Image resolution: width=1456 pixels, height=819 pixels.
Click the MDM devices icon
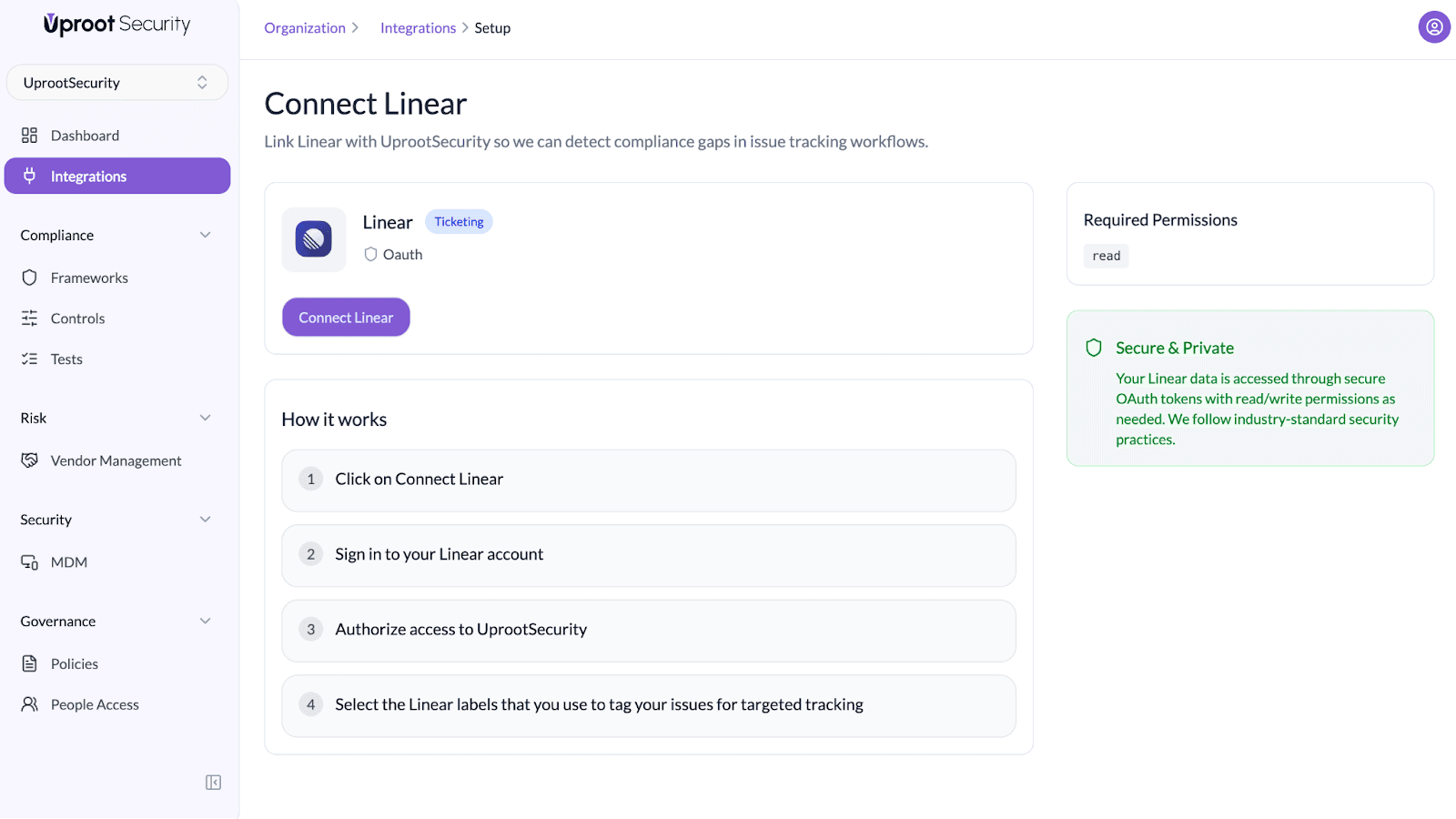coord(30,562)
